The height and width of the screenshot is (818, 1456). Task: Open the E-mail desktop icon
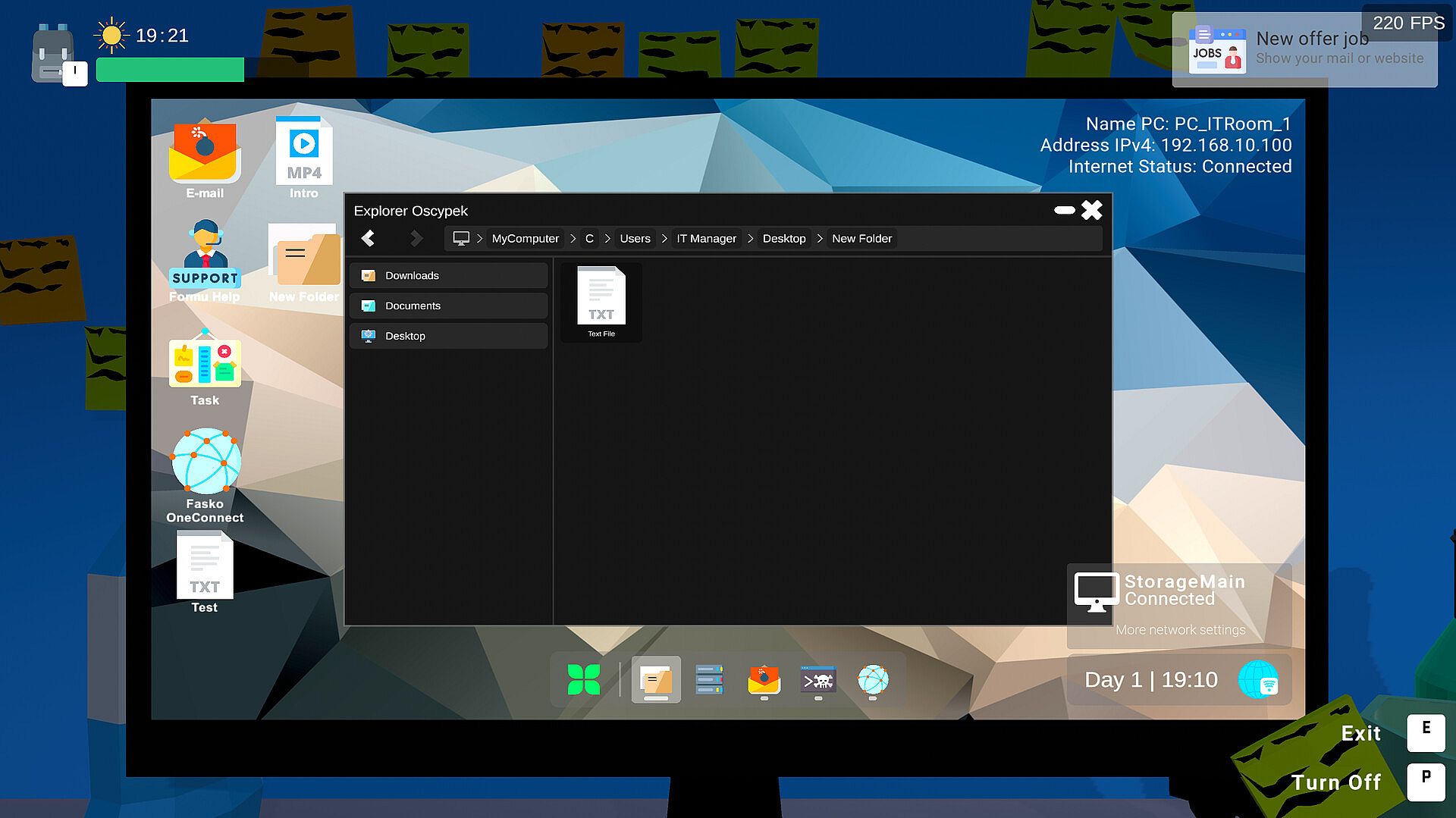[x=205, y=155]
